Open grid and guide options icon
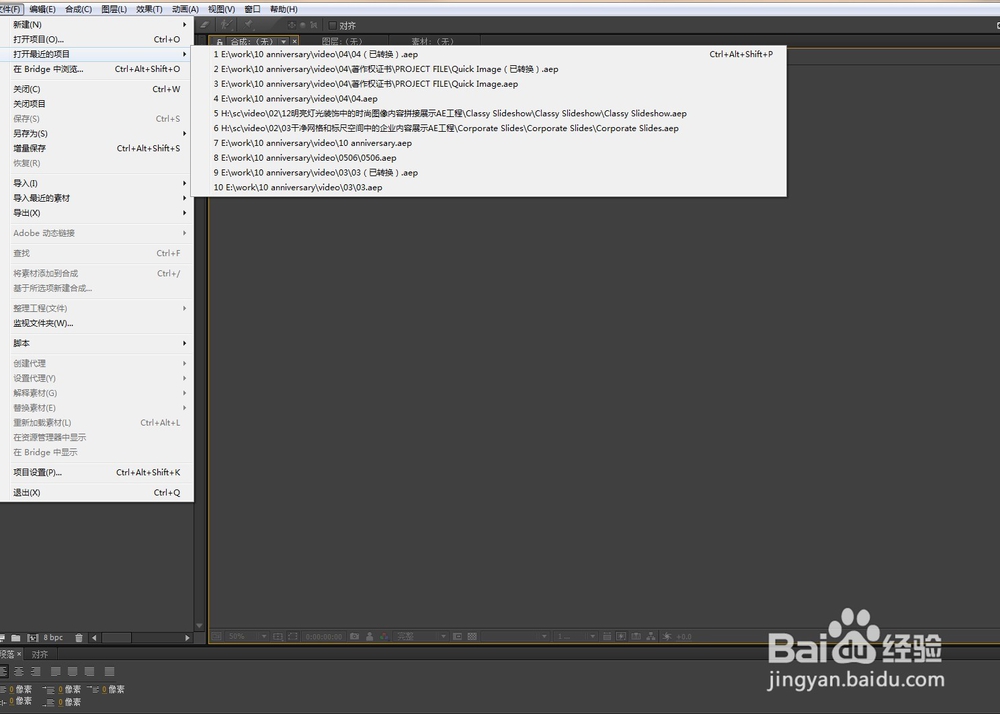 click(277, 636)
